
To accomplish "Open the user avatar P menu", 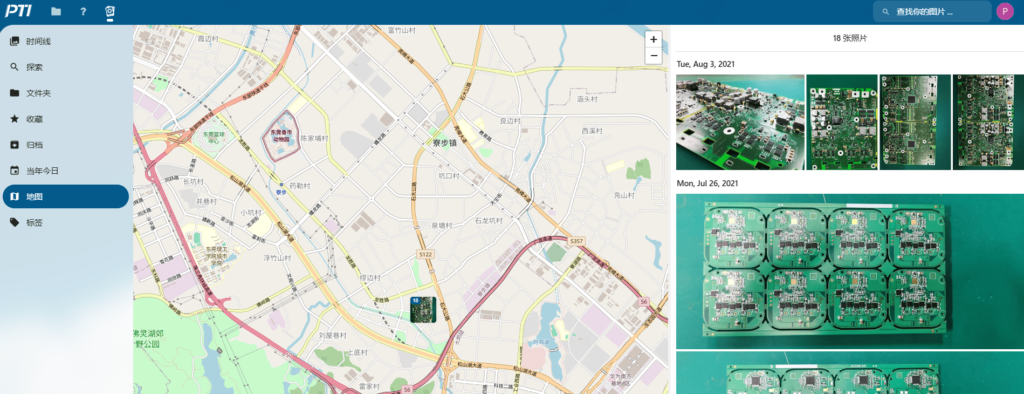I will tap(1004, 11).
